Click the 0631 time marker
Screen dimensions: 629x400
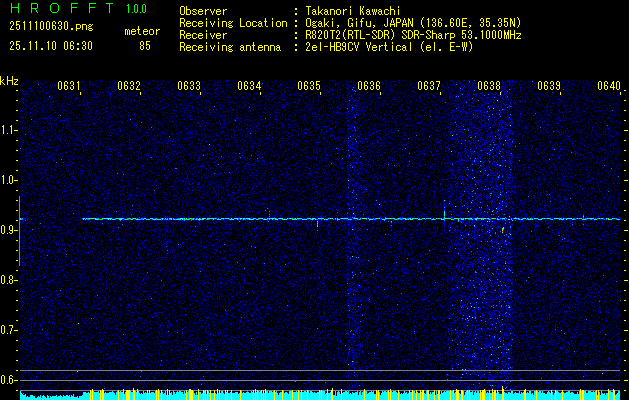pyautogui.click(x=69, y=86)
